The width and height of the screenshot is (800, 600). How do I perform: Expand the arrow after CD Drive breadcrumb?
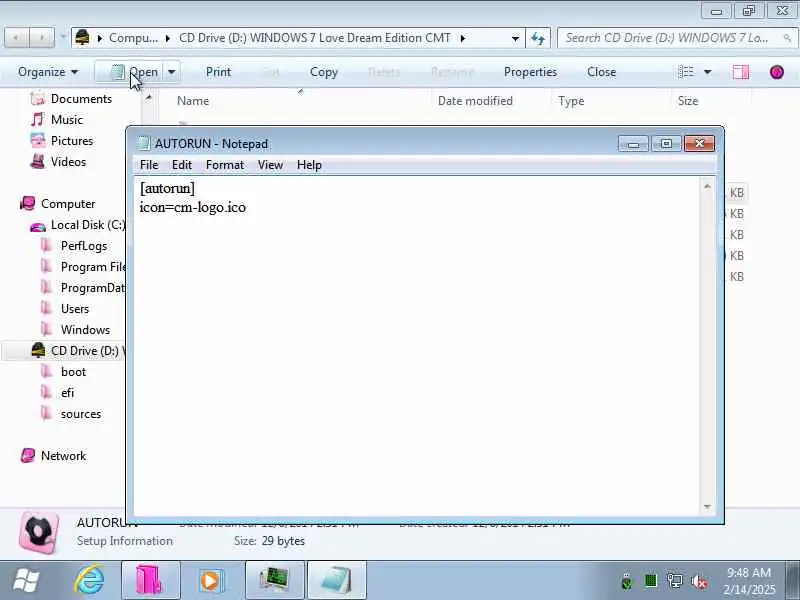click(x=463, y=38)
